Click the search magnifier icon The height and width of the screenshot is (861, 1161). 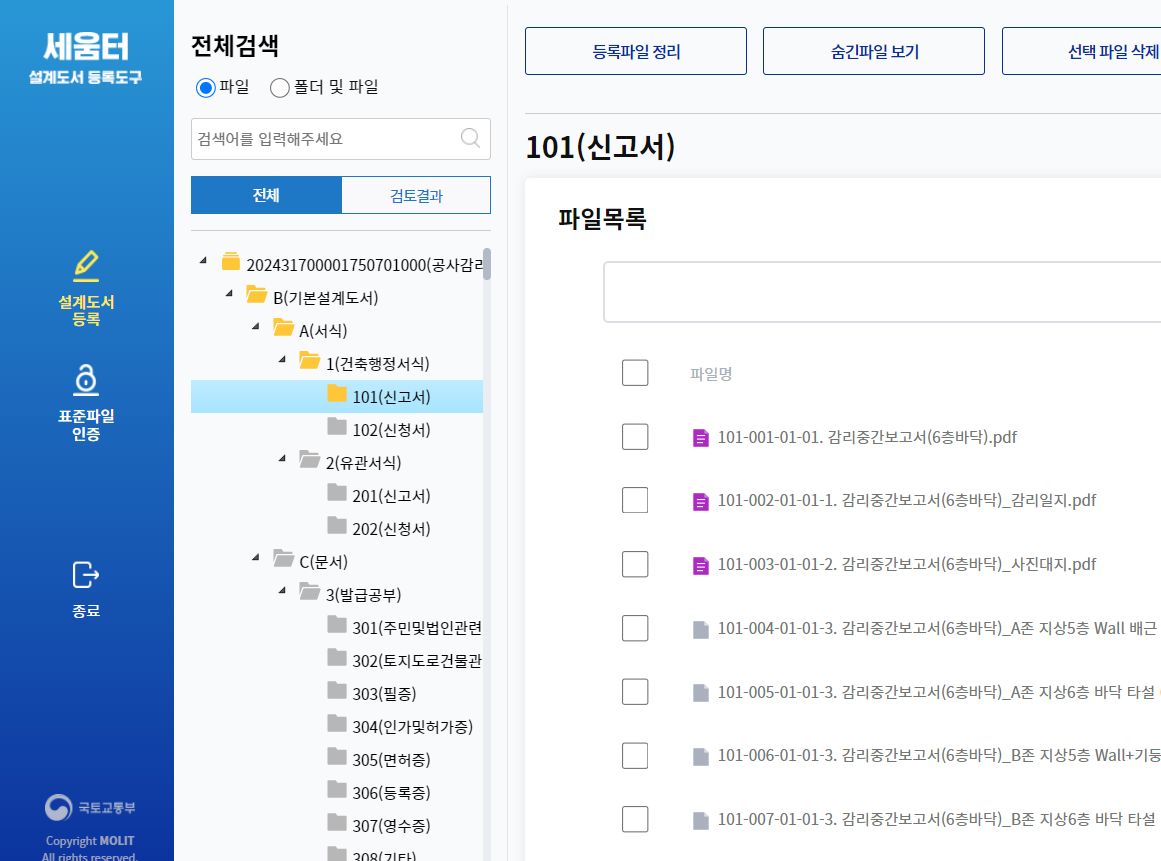click(470, 139)
